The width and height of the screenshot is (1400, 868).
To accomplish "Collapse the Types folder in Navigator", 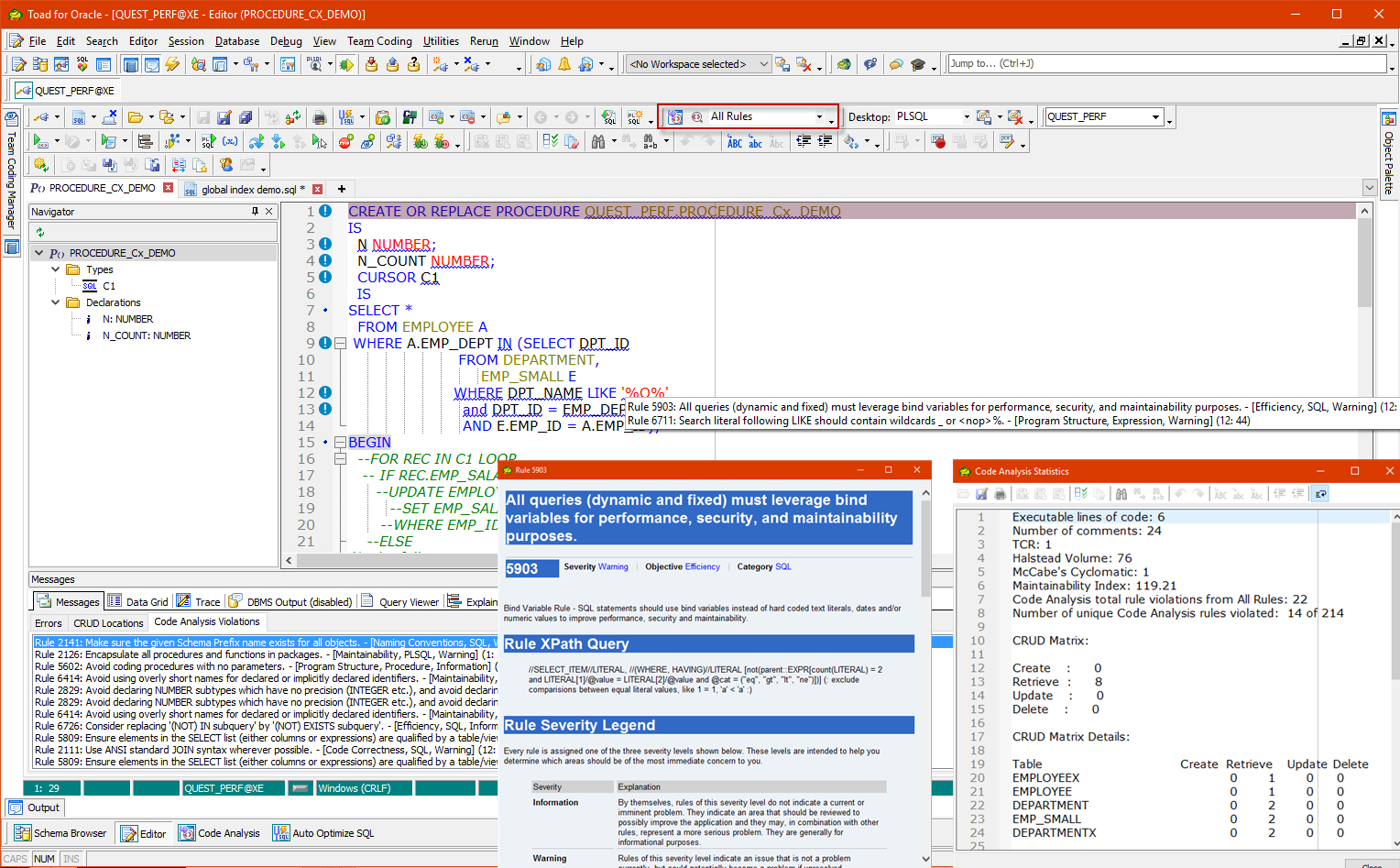I will tap(56, 269).
